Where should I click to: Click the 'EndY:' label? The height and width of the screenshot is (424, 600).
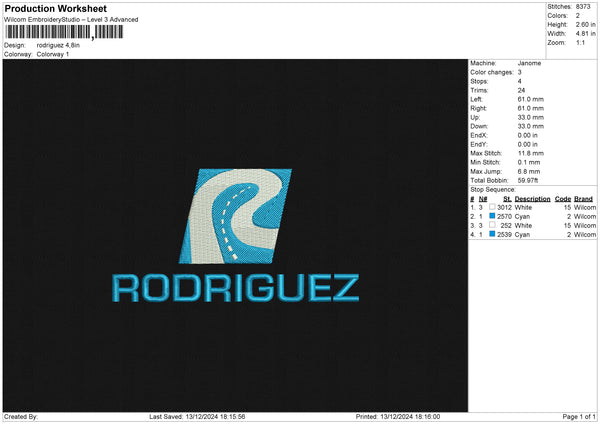[x=479, y=144]
